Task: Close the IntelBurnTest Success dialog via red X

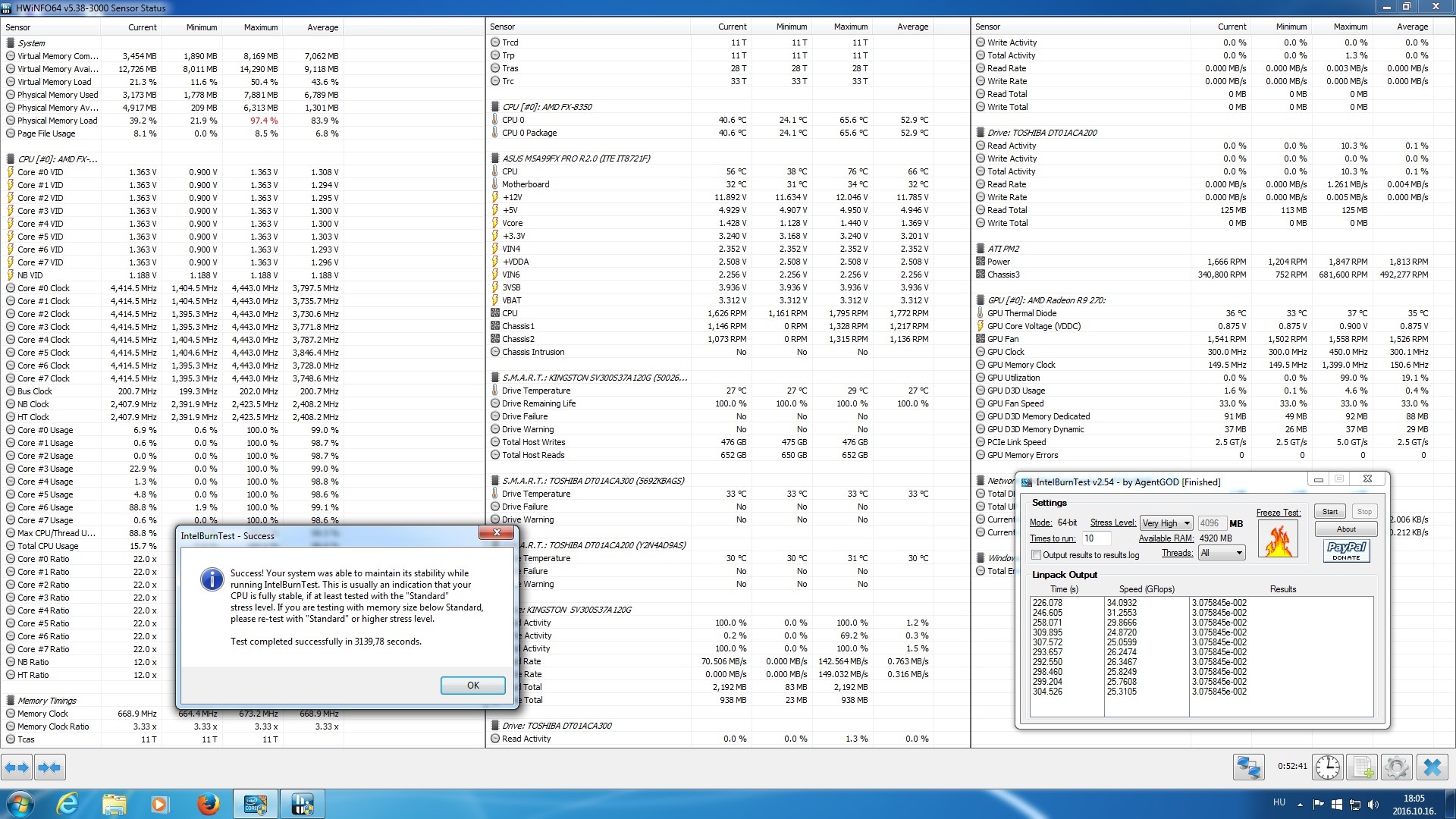Action: 497,532
